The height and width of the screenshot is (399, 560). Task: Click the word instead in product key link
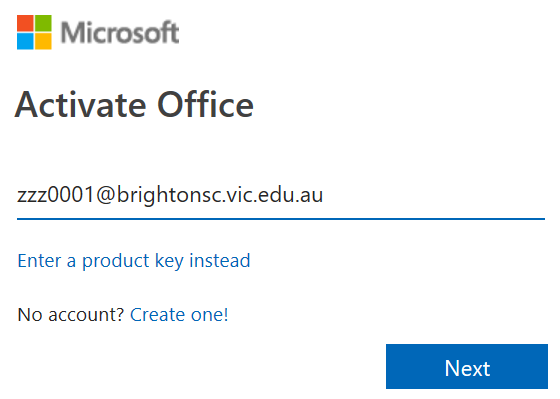[x=220, y=261]
